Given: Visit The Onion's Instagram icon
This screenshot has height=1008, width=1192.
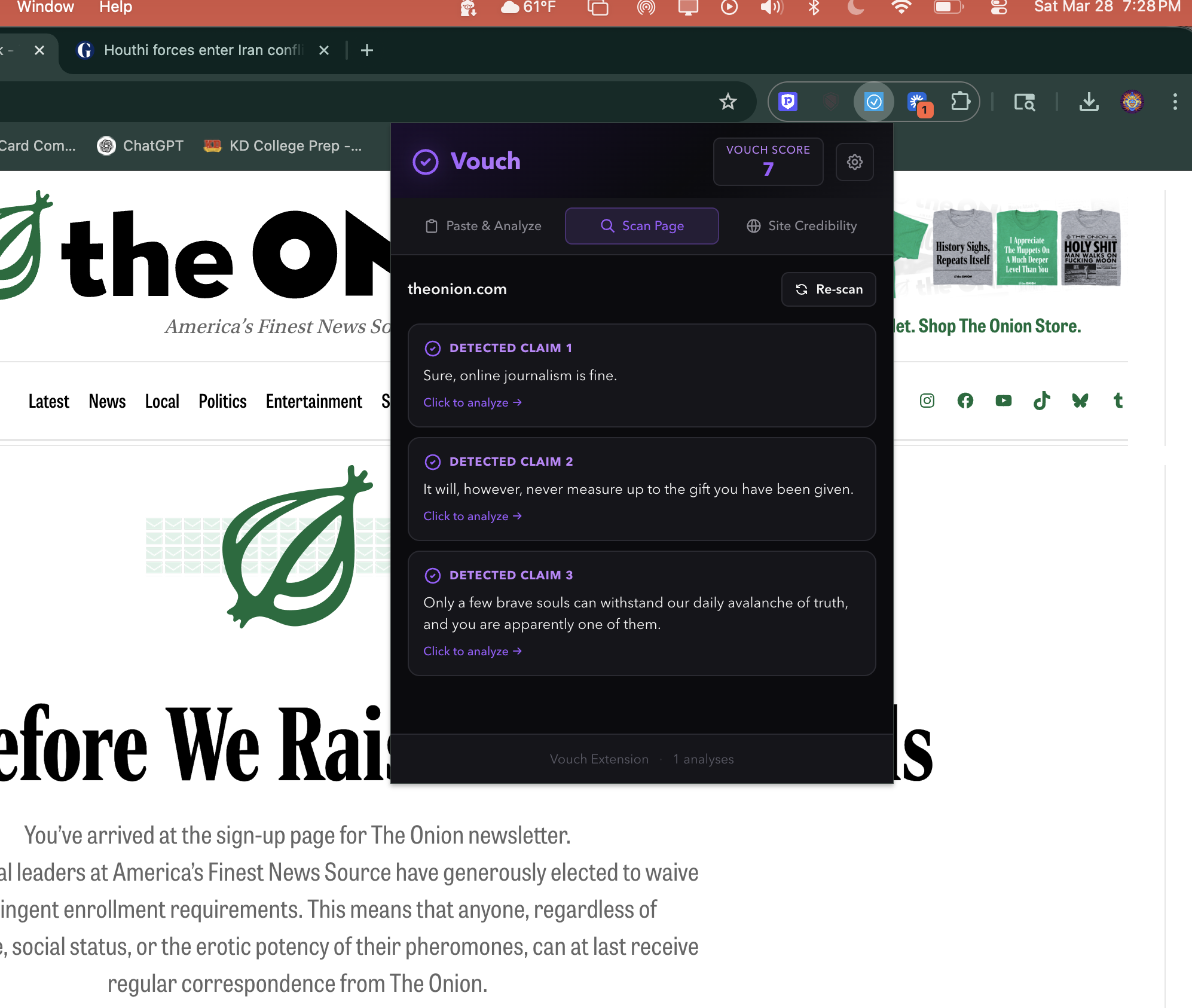Looking at the screenshot, I should pos(927,401).
